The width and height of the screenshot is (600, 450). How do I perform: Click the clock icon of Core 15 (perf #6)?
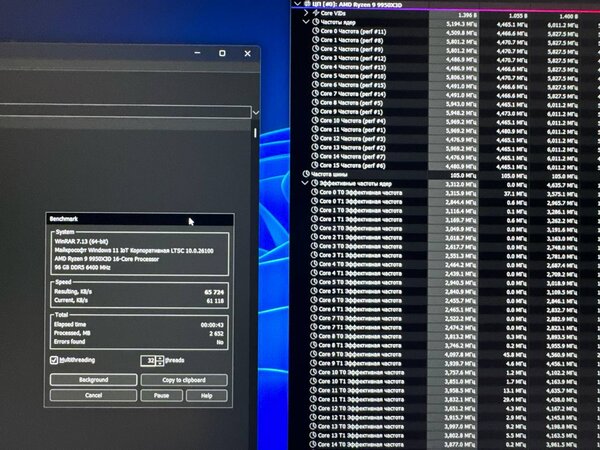[315, 165]
